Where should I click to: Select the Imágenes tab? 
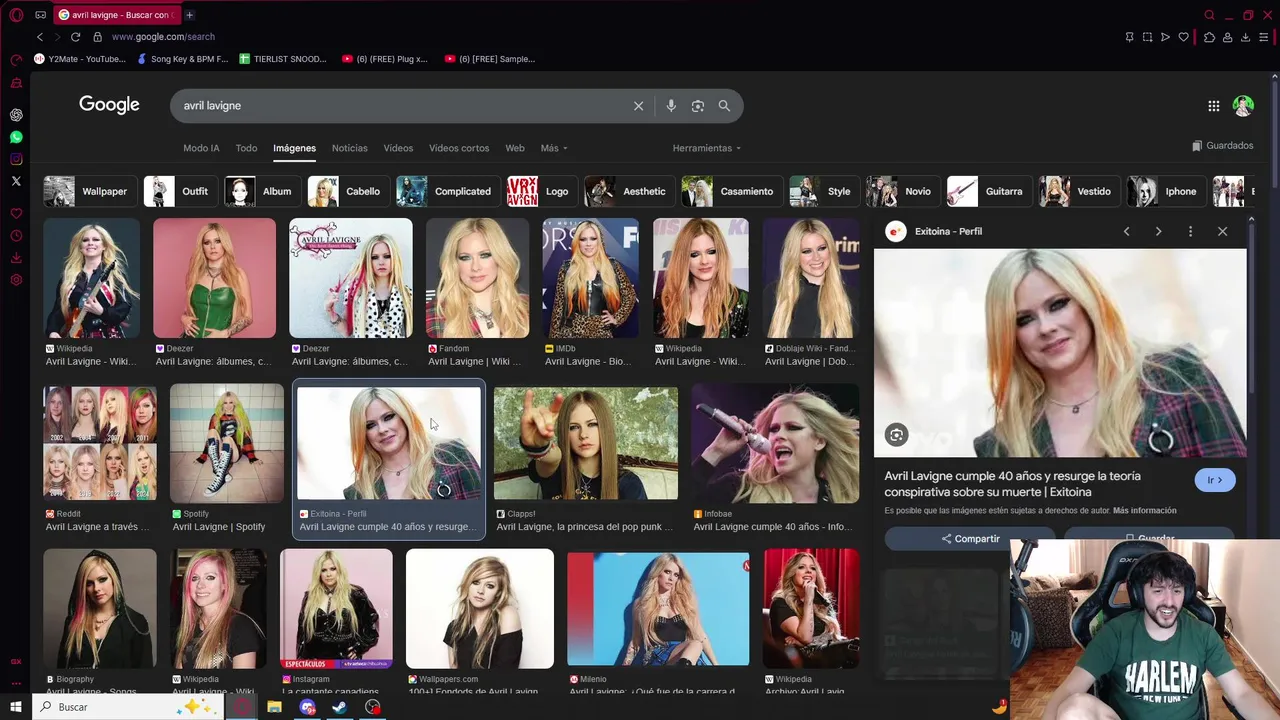[x=294, y=148]
